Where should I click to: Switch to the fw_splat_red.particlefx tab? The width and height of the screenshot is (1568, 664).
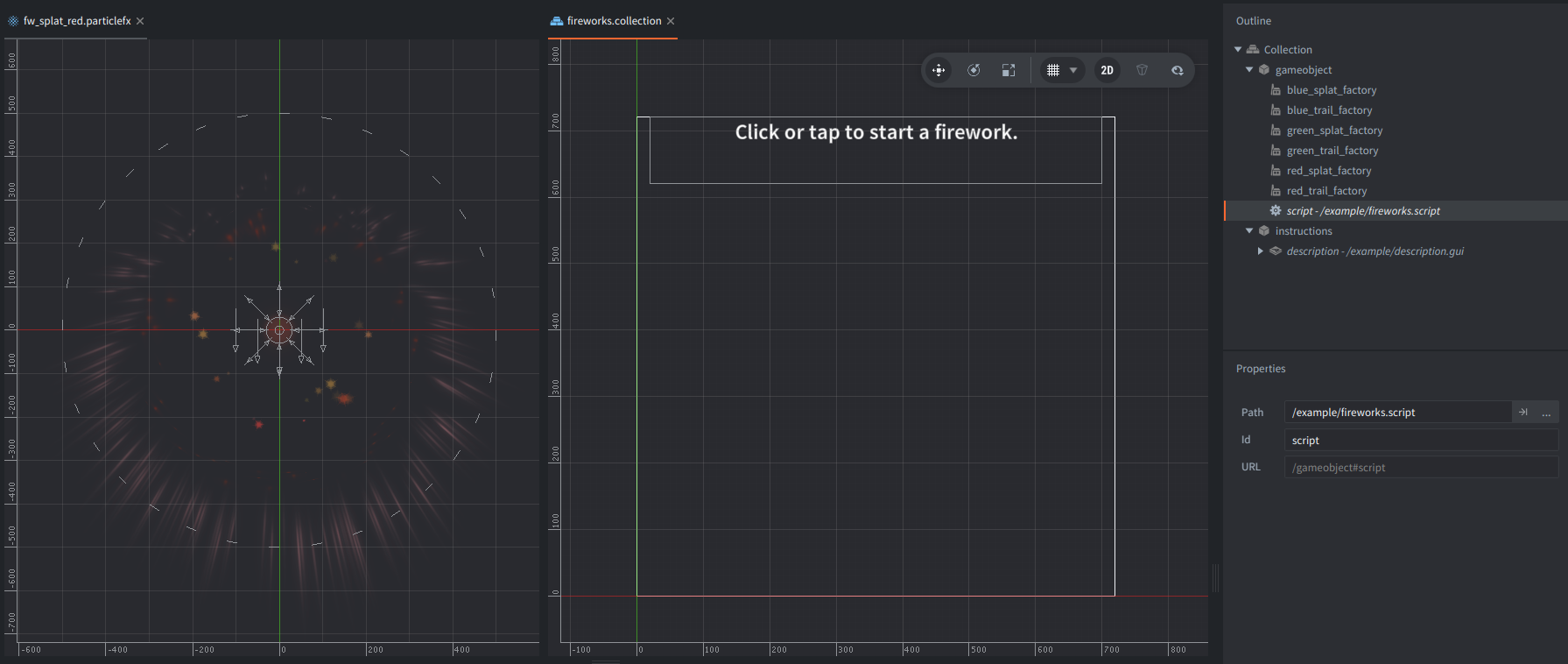(77, 21)
